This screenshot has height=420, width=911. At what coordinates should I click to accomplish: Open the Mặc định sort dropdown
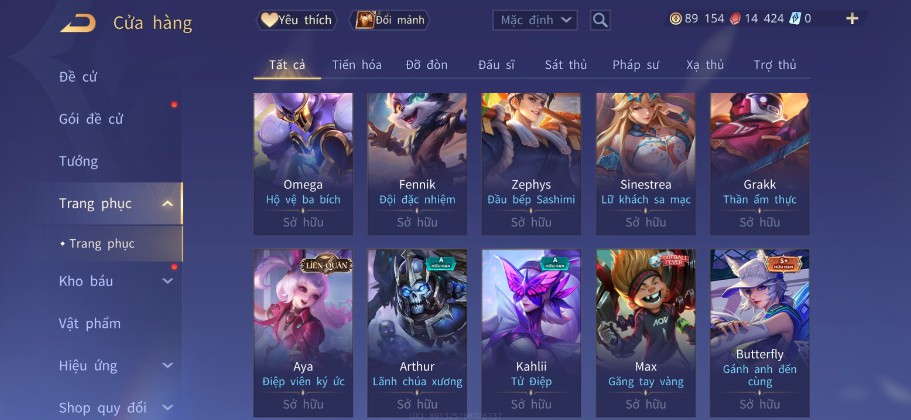tap(535, 20)
